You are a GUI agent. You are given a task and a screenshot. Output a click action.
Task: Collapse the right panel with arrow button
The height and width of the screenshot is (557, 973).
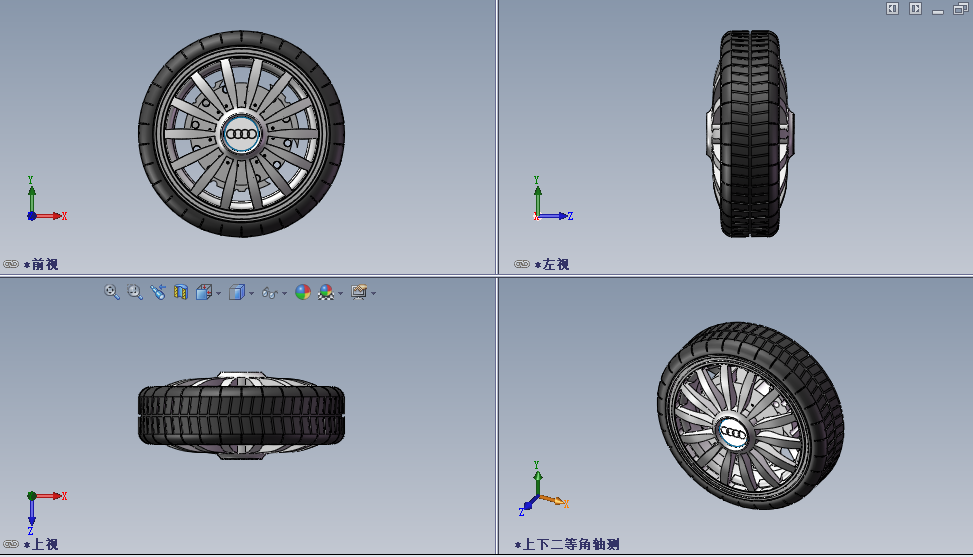(915, 8)
